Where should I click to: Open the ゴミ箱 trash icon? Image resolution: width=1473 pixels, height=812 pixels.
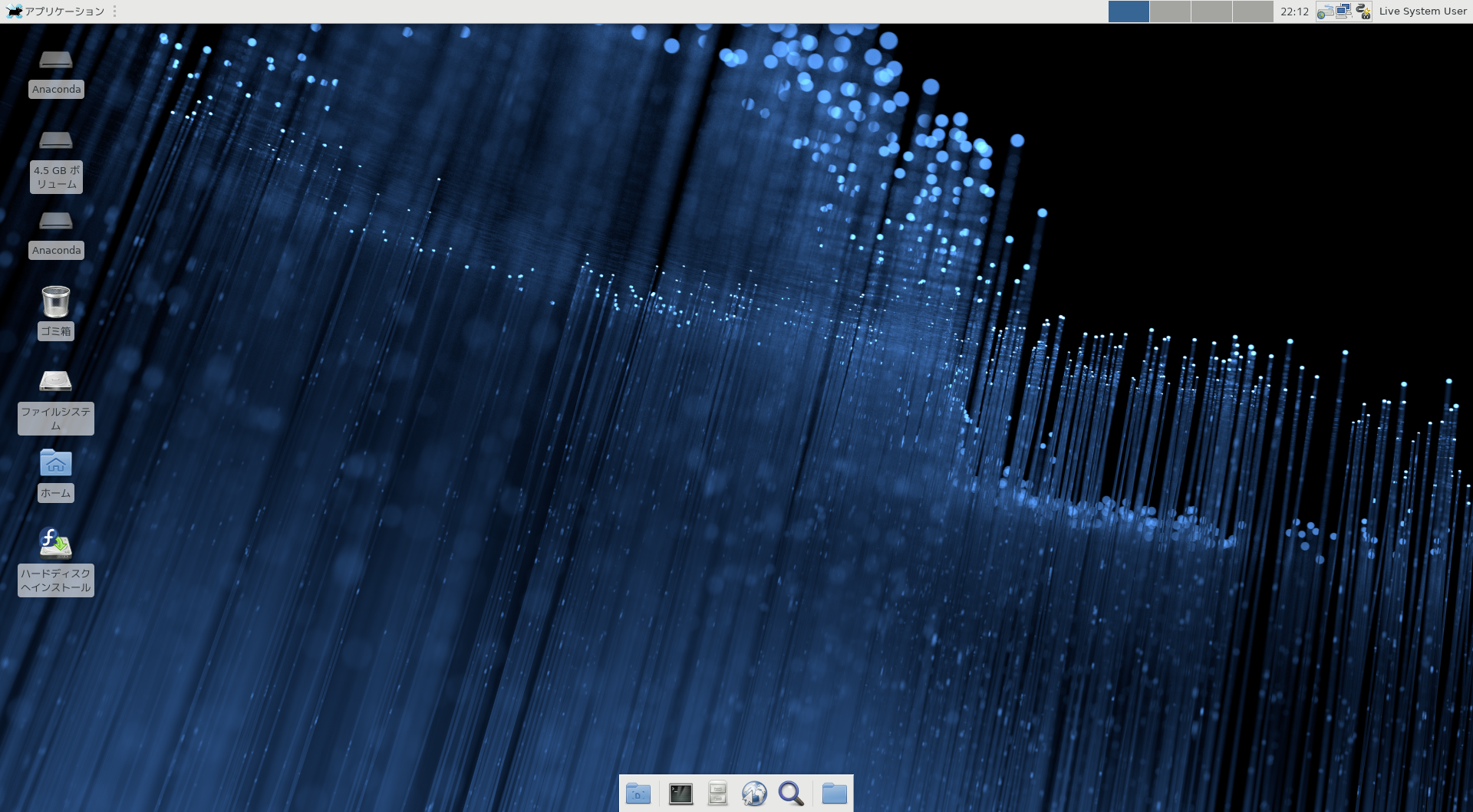[x=56, y=303]
